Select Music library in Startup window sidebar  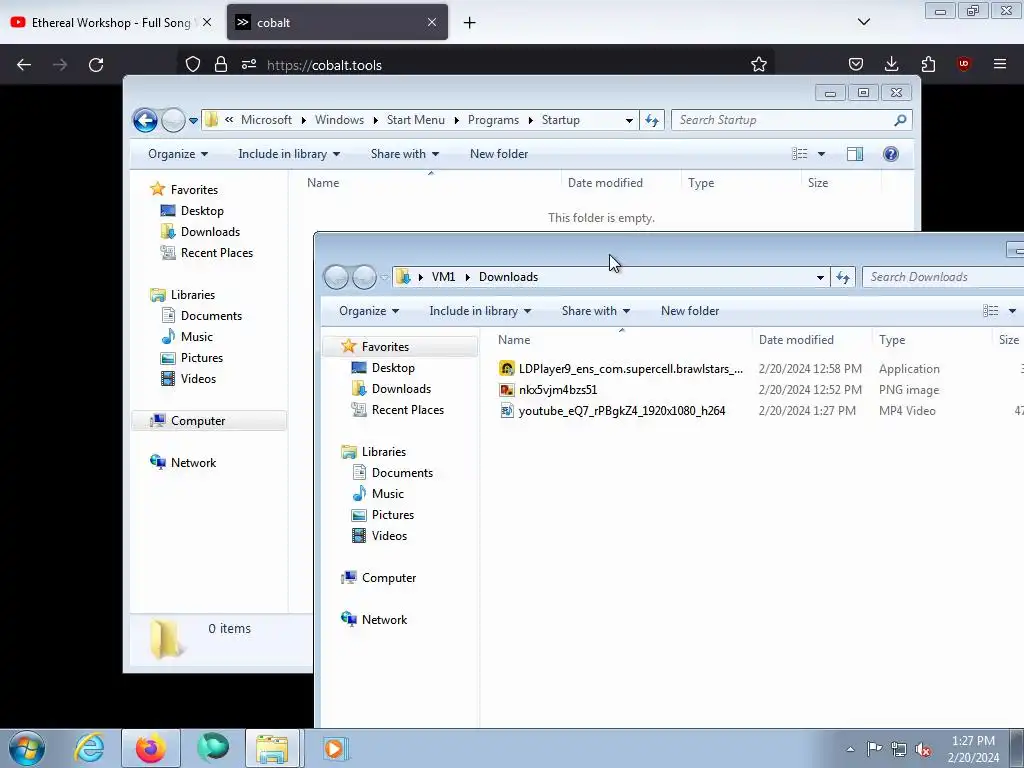187,337
